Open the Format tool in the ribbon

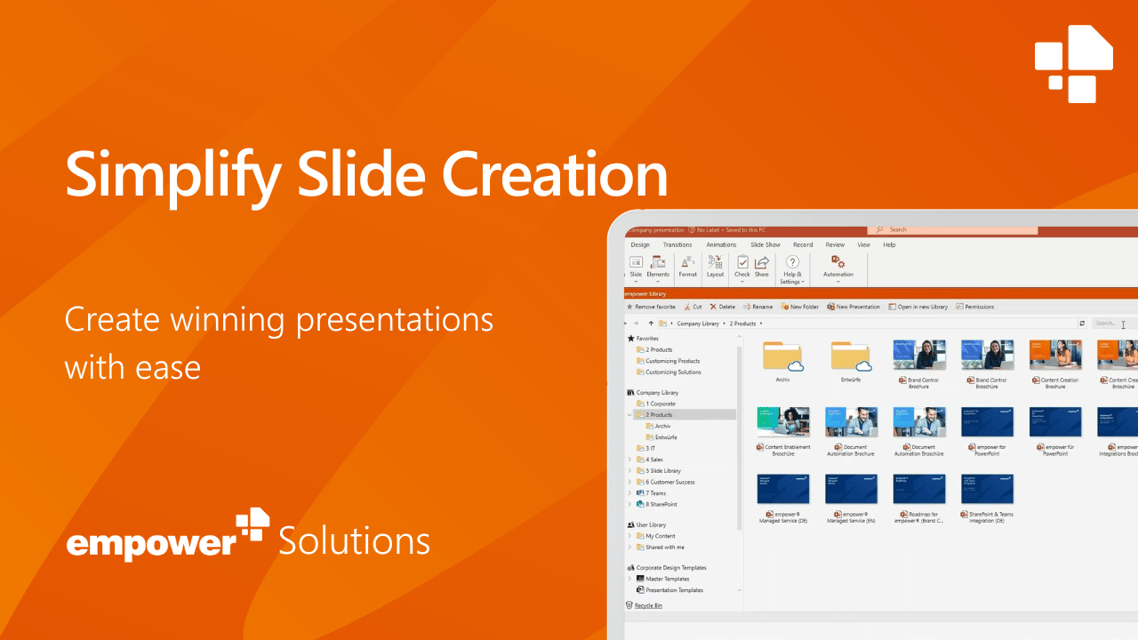pyautogui.click(x=687, y=267)
